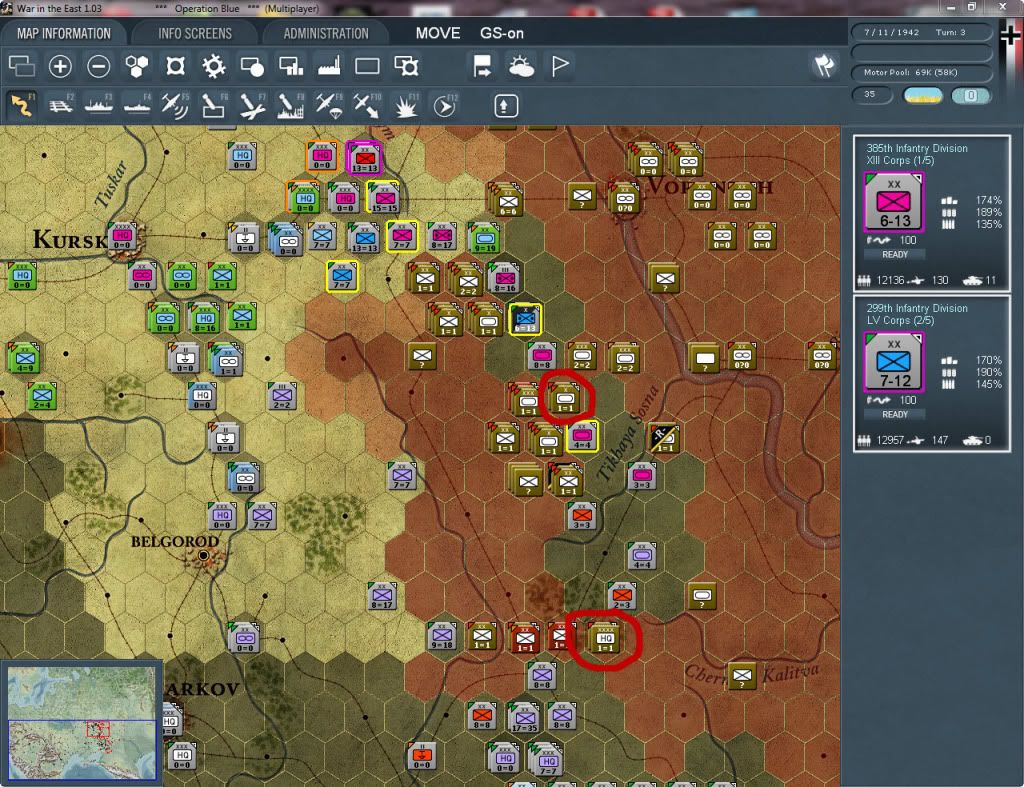
Task: Click the admin points value 35
Action: pyautogui.click(x=871, y=95)
